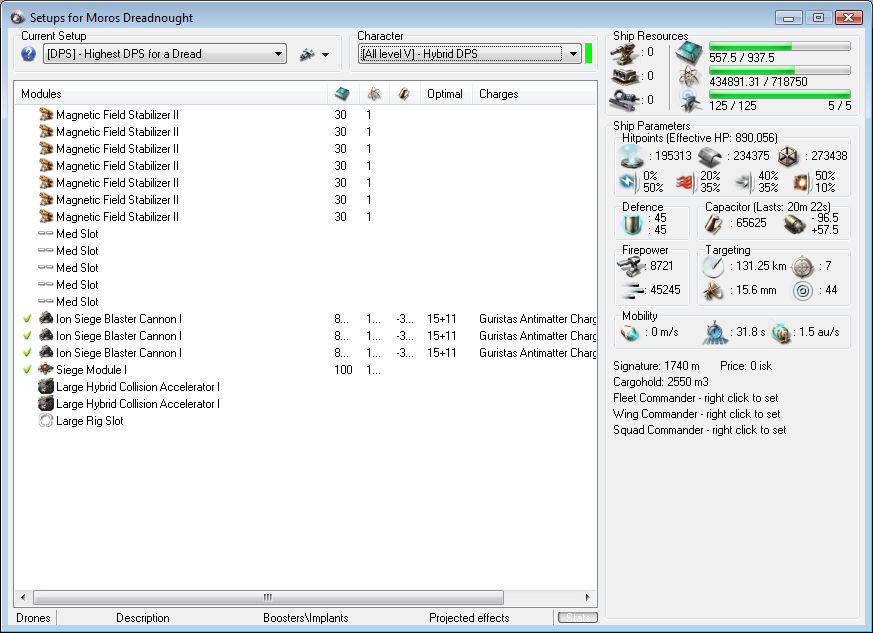Click the kinetic resistance icon
Viewport: 873px width, 633px height.
[x=744, y=182]
